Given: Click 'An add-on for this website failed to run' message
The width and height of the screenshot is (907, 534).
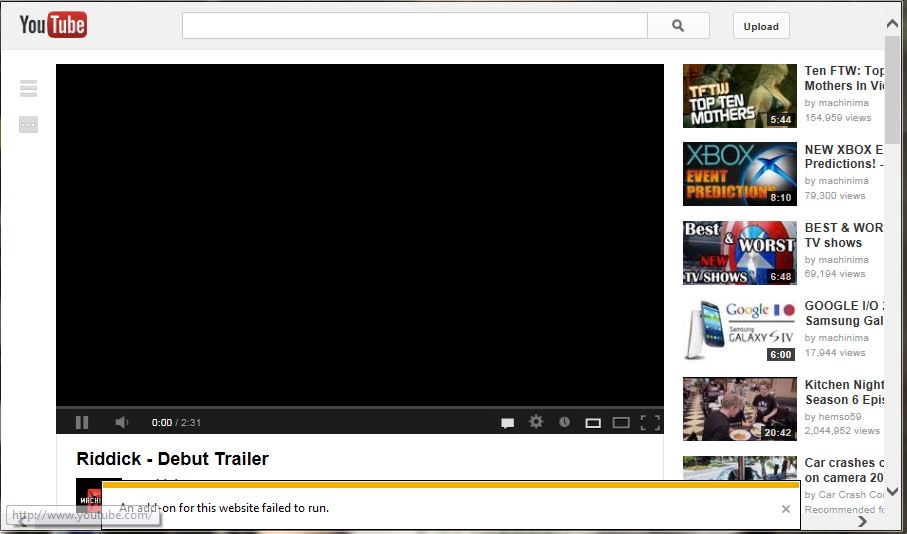Looking at the screenshot, I should 224,508.
